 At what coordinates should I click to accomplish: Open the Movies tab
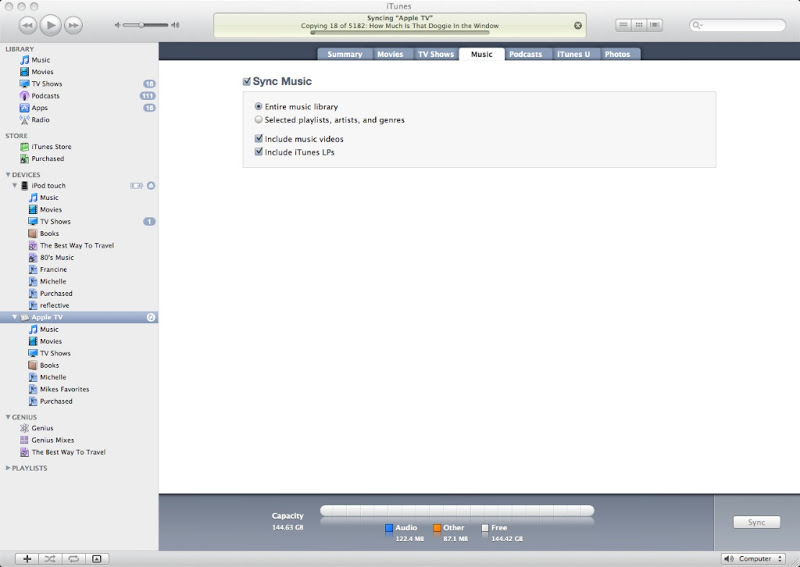point(390,54)
